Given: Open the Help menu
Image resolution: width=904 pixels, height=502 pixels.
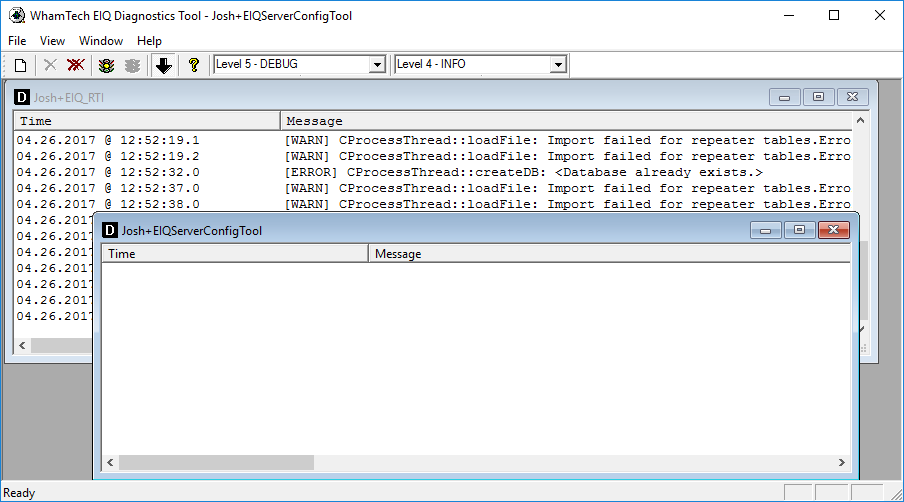Looking at the screenshot, I should tap(149, 41).
